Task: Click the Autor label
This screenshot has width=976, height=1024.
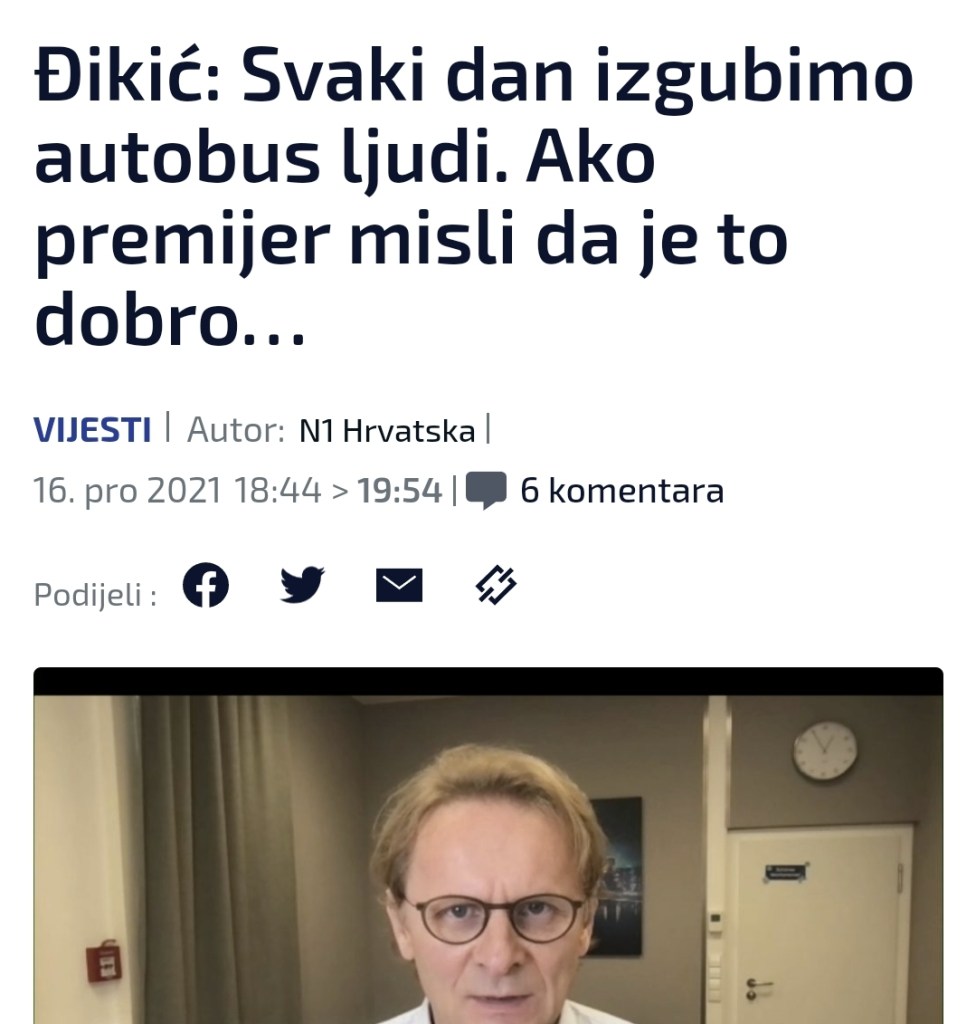Action: click(x=236, y=430)
